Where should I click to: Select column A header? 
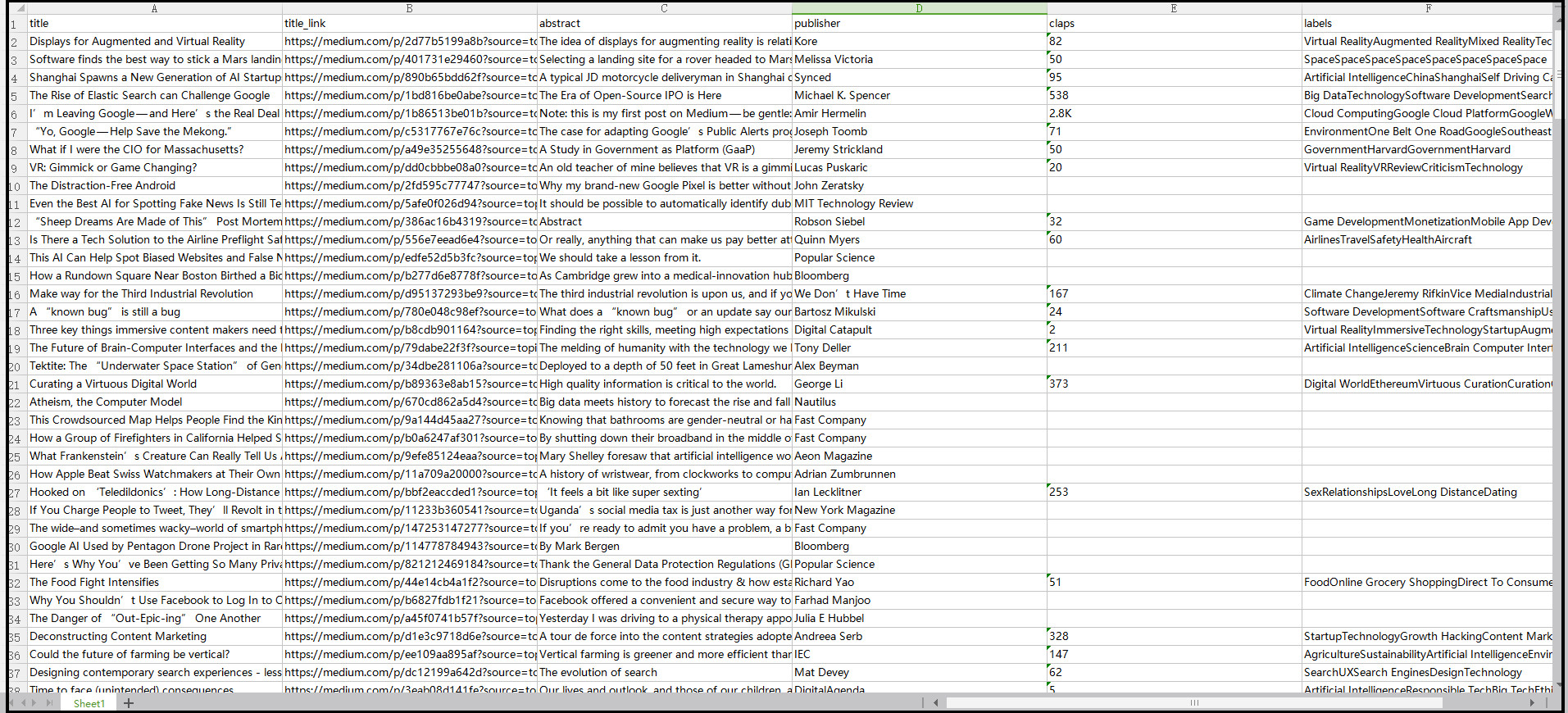tap(154, 8)
